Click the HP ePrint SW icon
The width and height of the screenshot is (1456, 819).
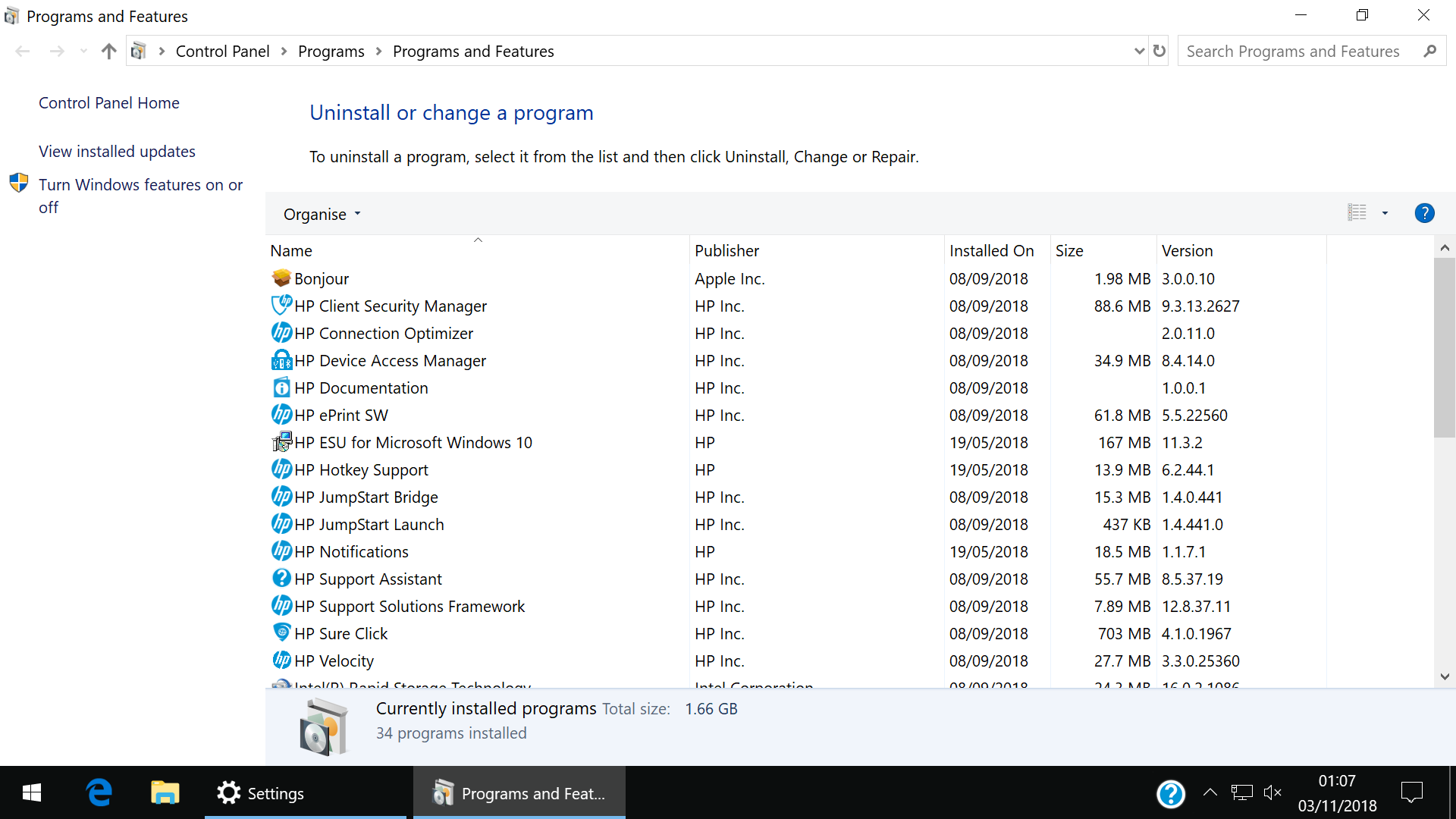(281, 414)
